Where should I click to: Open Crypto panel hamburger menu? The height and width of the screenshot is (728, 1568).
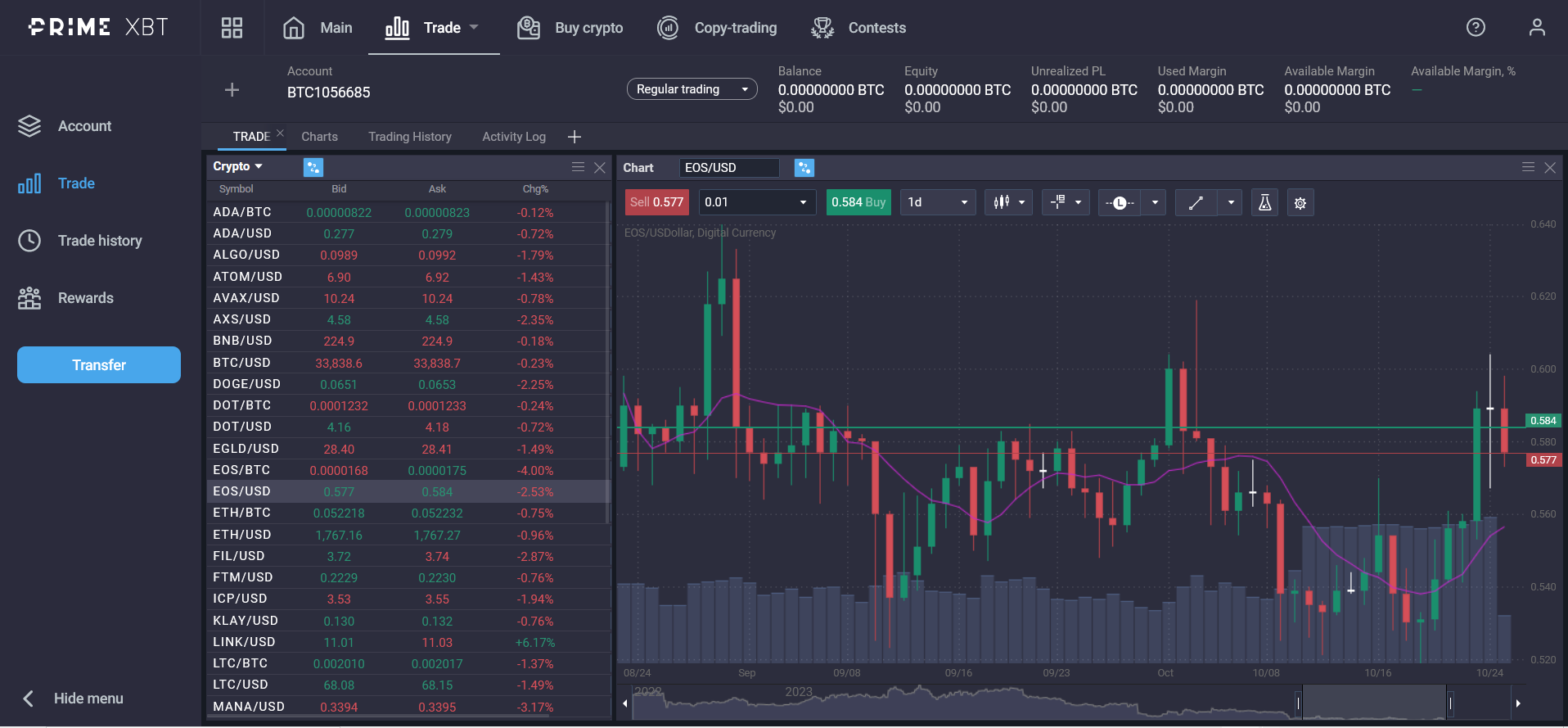coord(578,167)
